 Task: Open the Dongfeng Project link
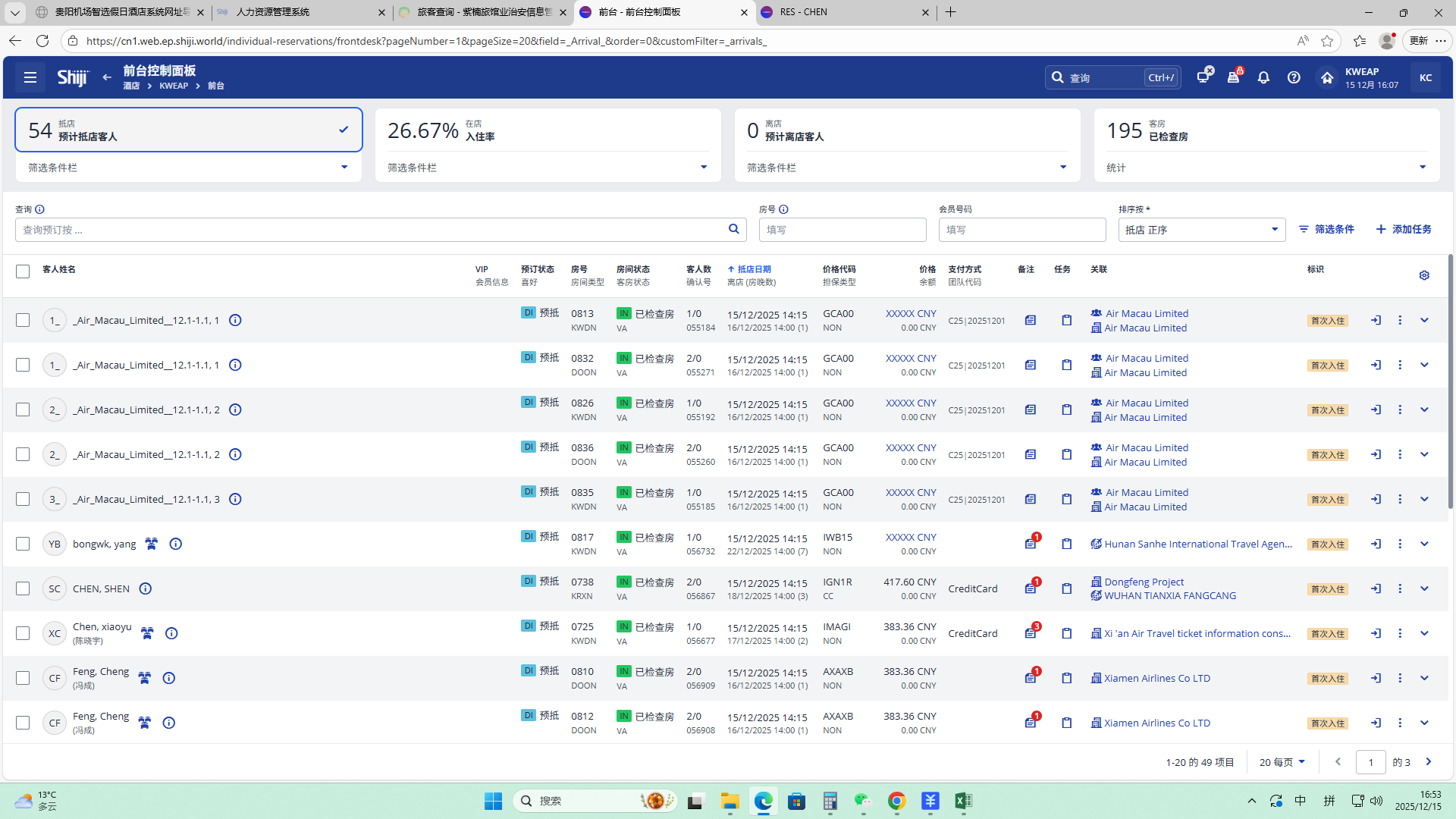click(1144, 582)
